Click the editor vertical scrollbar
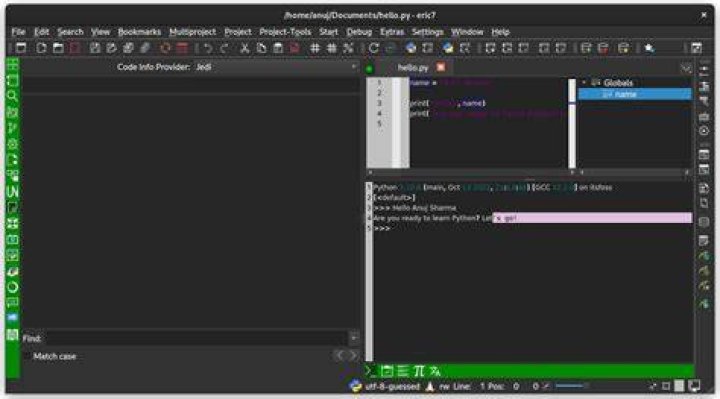Image resolution: width=720 pixels, height=399 pixels. click(572, 123)
